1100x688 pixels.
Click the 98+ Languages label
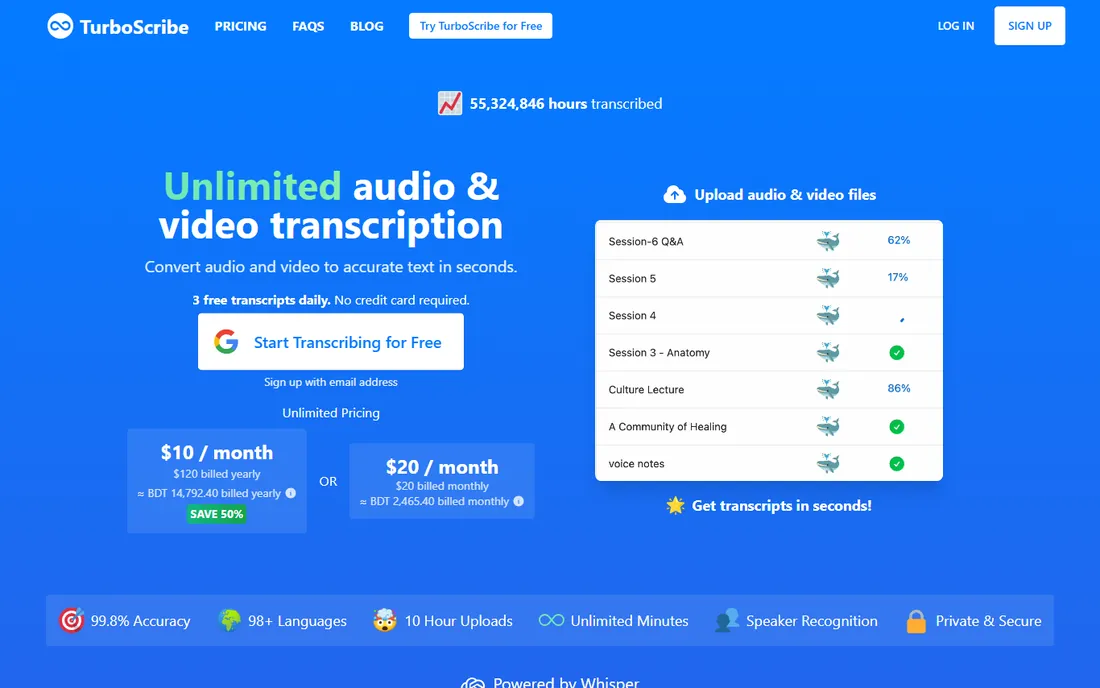coord(297,621)
